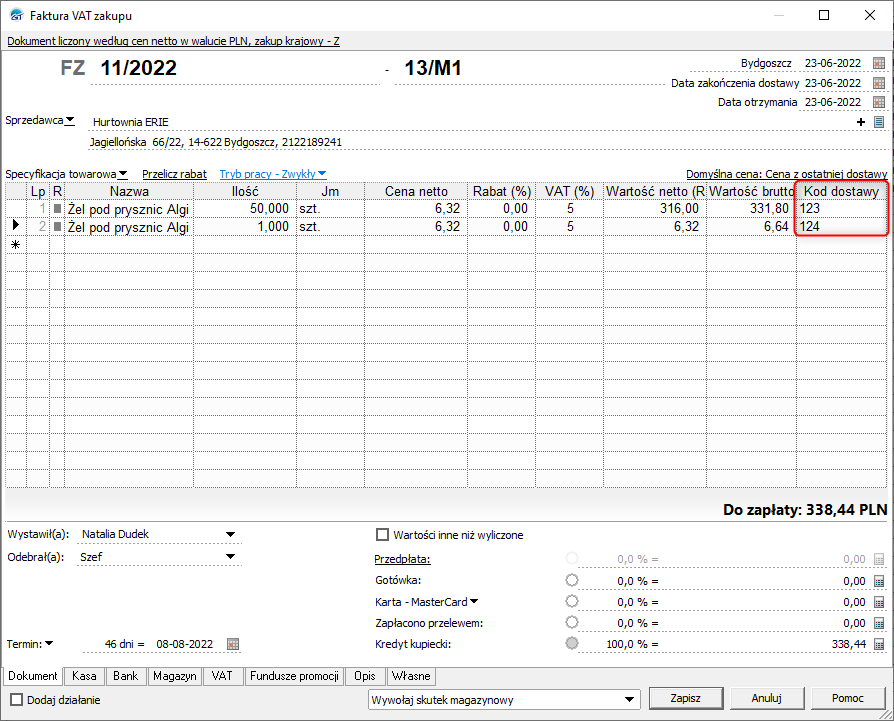Click the Przedpłata link
Image resolution: width=894 pixels, height=721 pixels.
403,559
